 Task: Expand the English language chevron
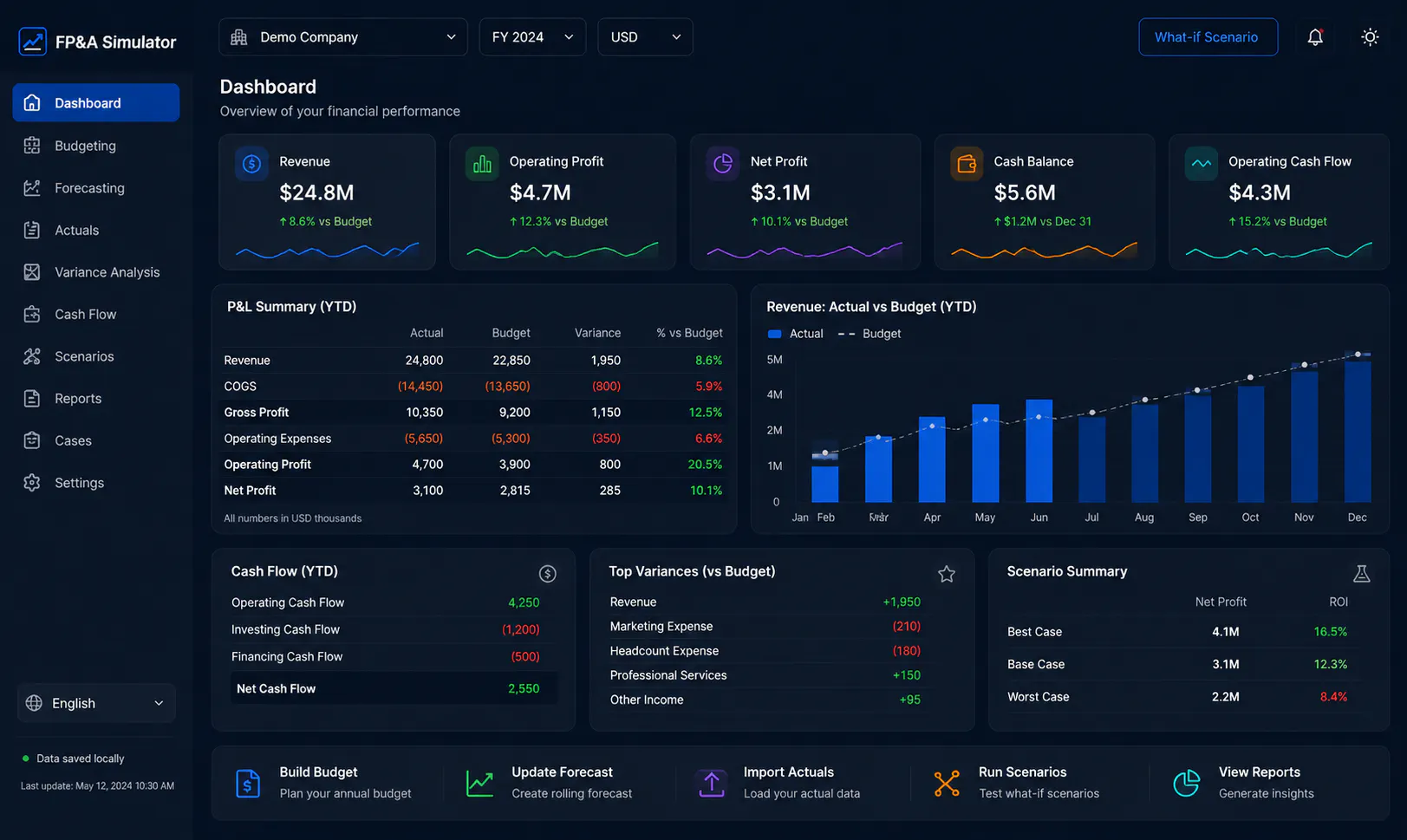pos(159,703)
